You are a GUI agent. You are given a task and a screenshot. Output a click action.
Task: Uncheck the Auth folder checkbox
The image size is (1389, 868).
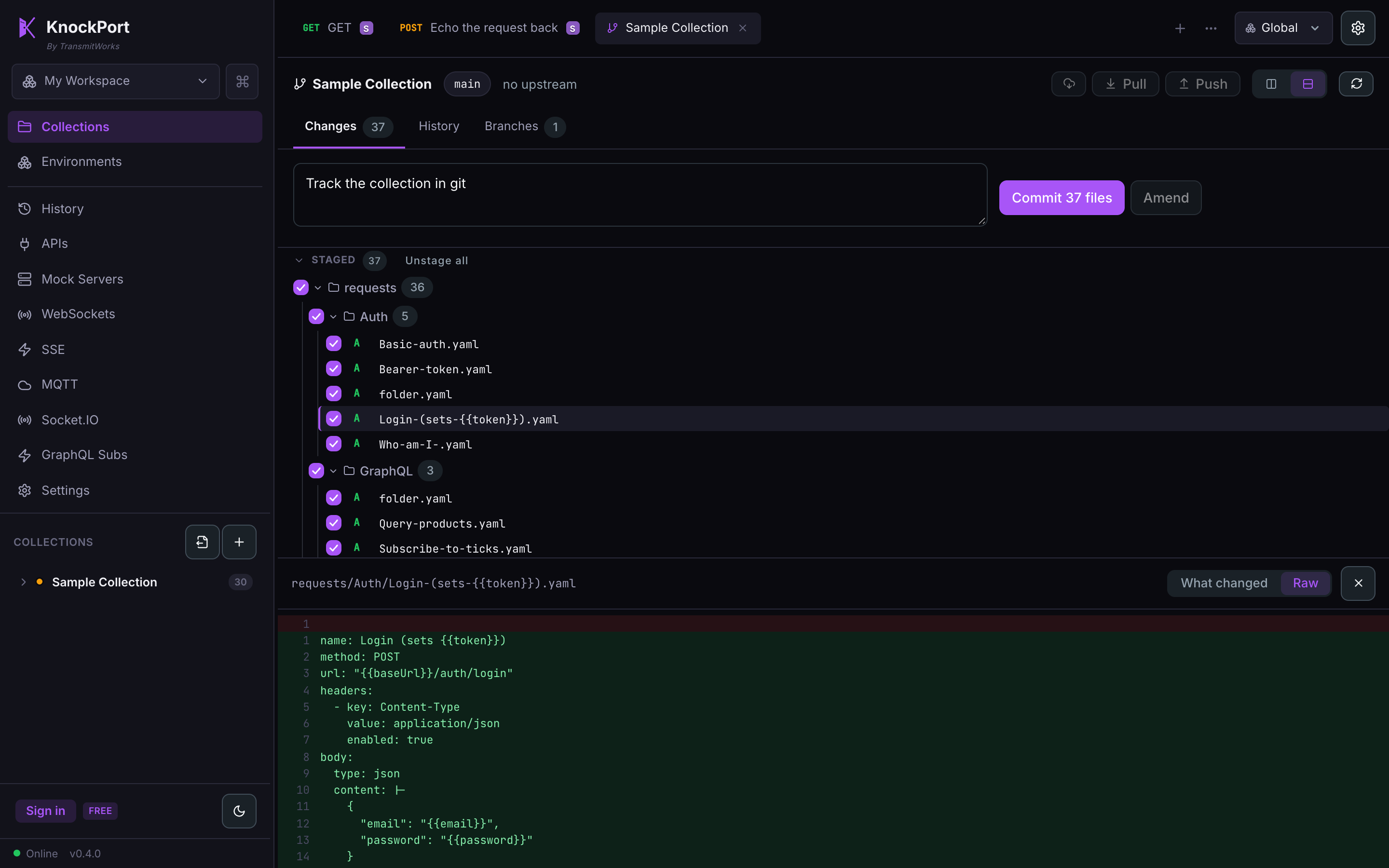pos(316,316)
